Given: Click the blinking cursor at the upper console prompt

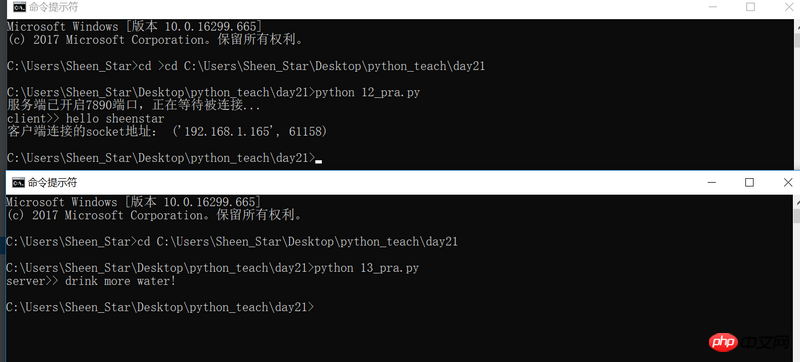Looking at the screenshot, I should click(x=318, y=162).
